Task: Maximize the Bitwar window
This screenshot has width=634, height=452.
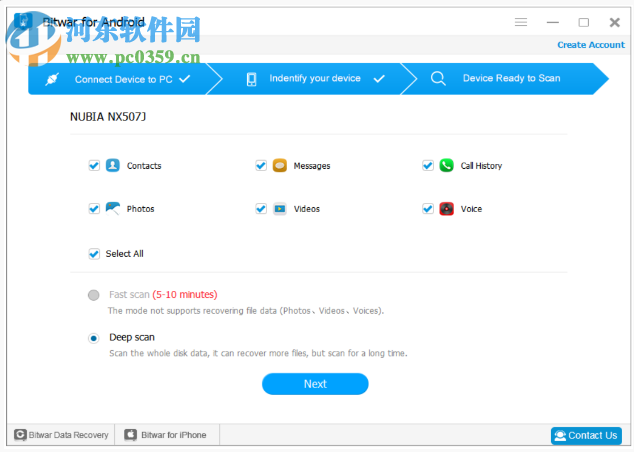Action: (583, 22)
